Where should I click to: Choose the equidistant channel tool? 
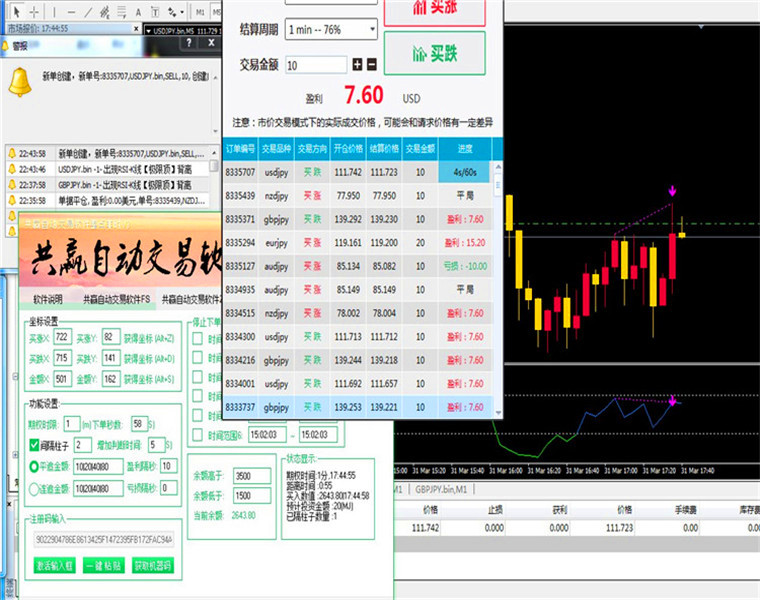104,12
